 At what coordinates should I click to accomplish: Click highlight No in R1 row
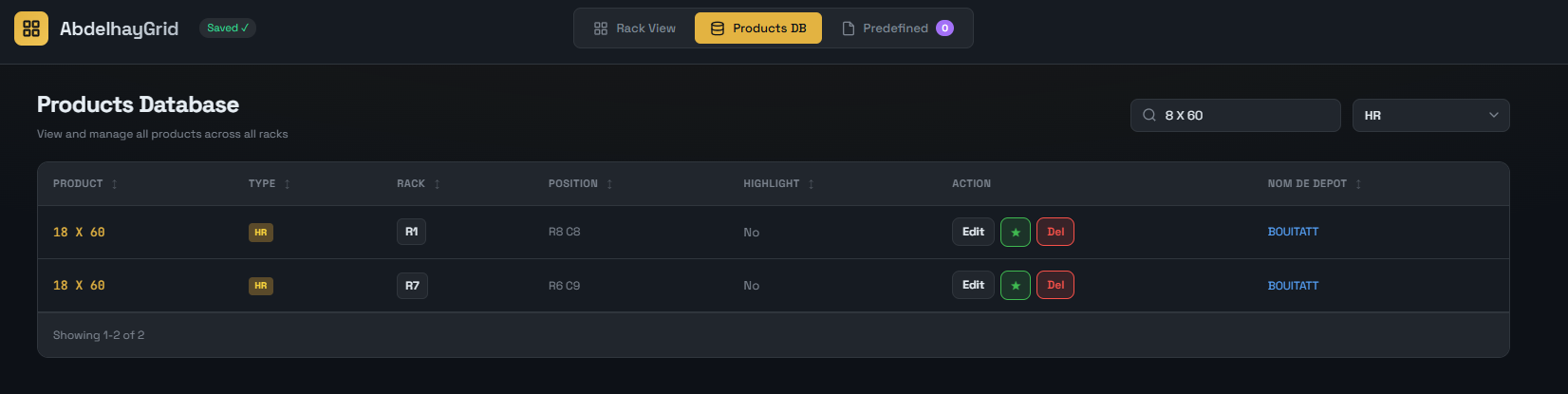752,233
